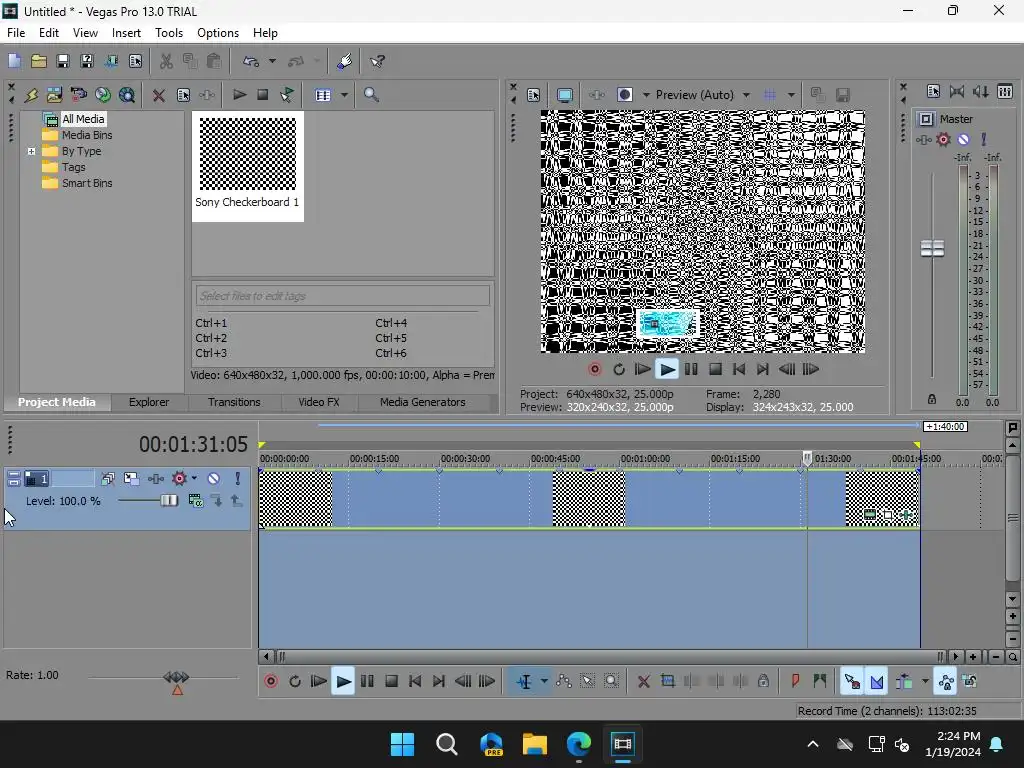Click the Import Media icon in Project Media
Image resolution: width=1024 pixels, height=768 pixels.
click(54, 95)
